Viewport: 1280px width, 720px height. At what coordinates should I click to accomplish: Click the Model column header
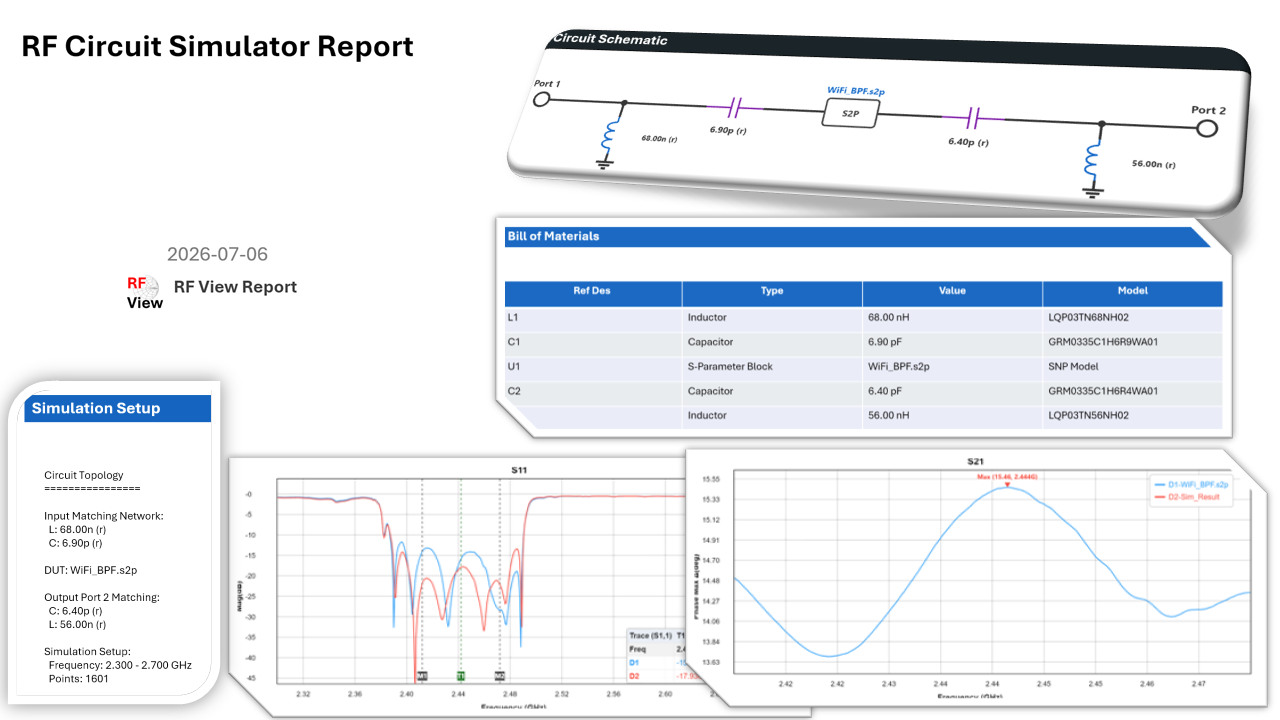pos(1132,293)
